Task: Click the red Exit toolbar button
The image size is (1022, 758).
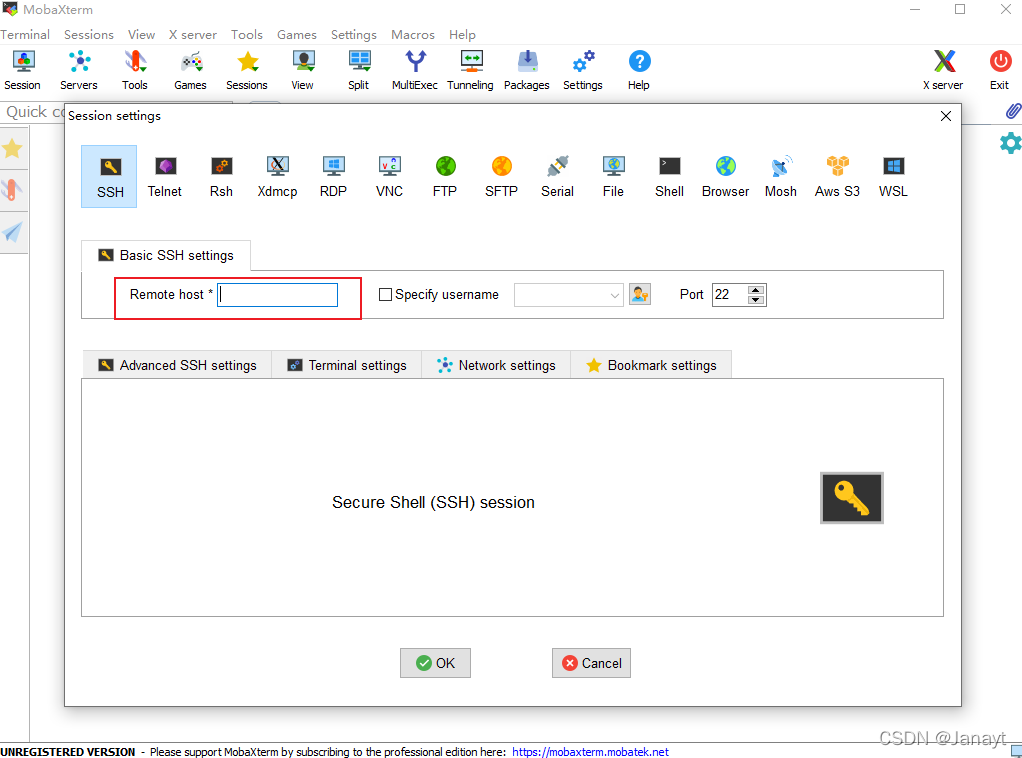Action: coord(1000,70)
